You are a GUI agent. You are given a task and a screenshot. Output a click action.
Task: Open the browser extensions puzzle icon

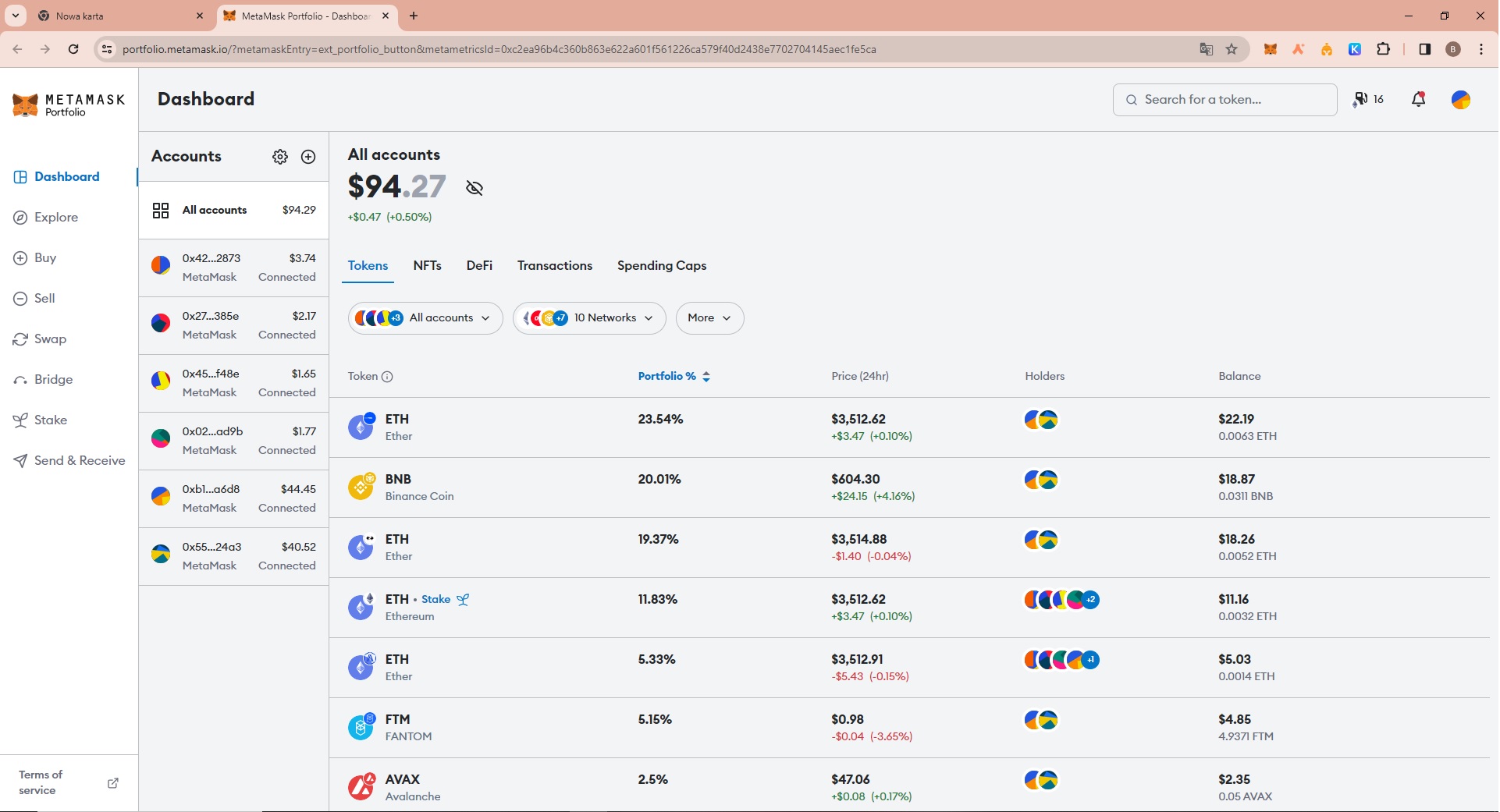pos(1383,49)
